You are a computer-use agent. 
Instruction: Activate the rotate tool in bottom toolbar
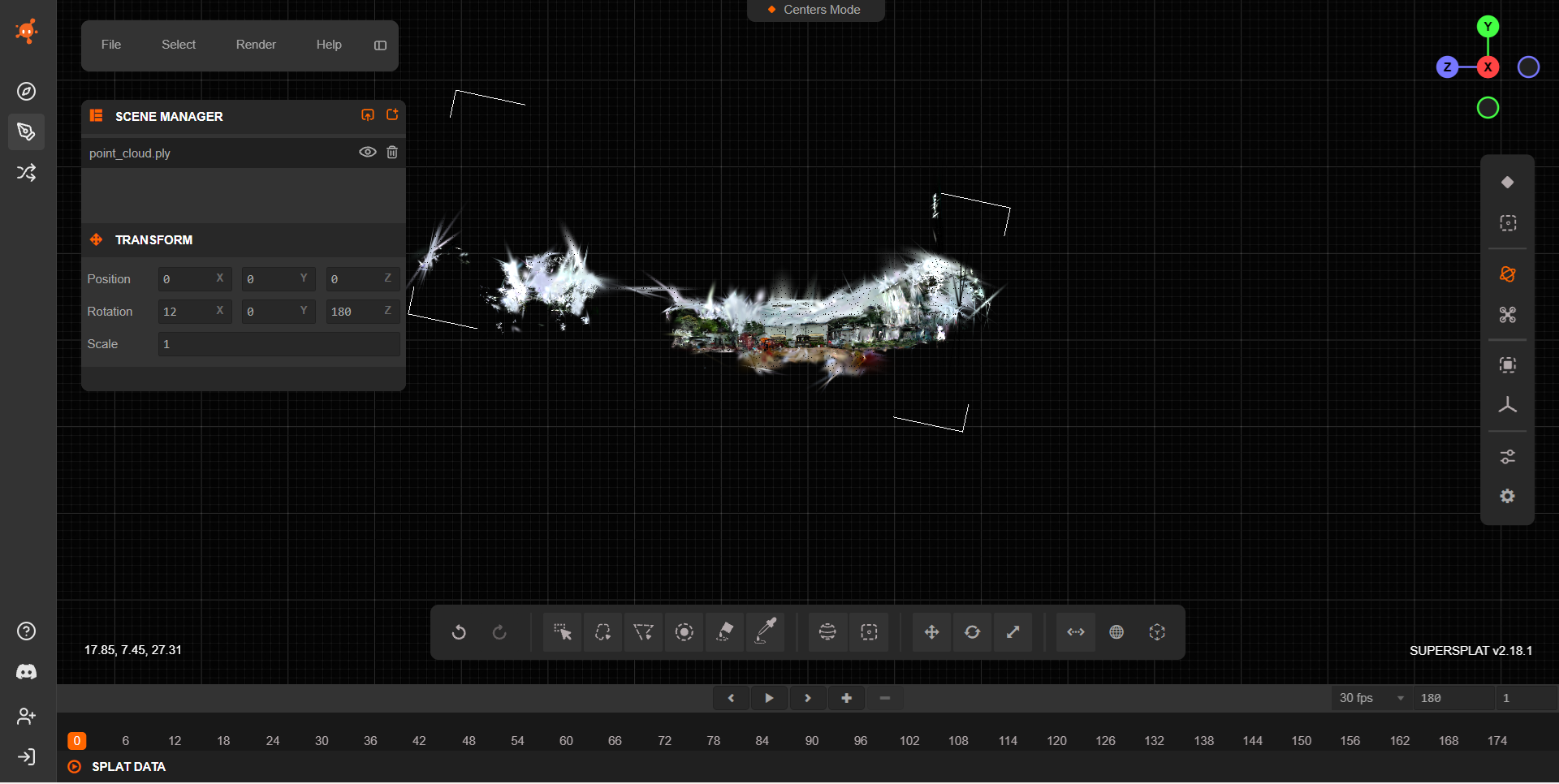click(x=972, y=632)
